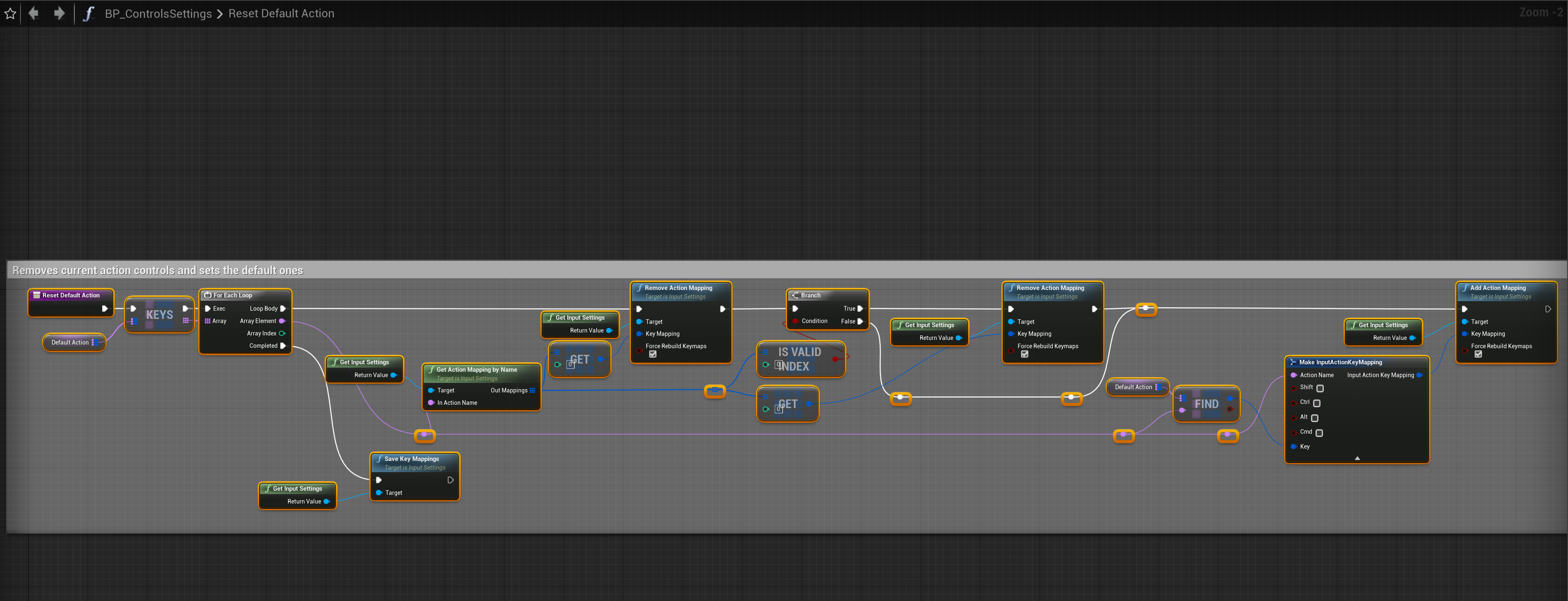Click the bookmark star icon in breadcrumb bar

coord(10,13)
